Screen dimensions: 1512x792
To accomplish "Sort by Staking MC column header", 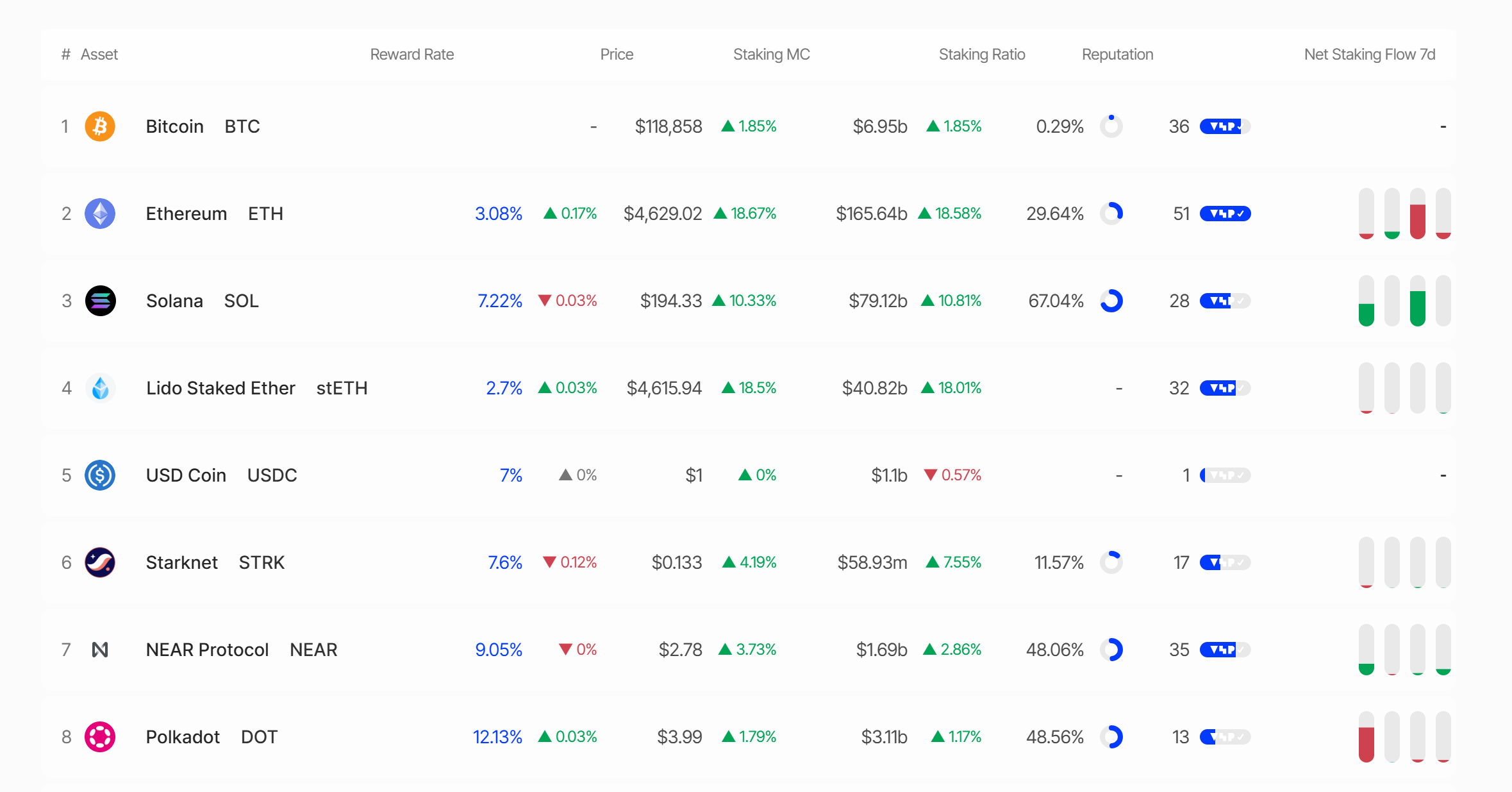I will (772, 55).
